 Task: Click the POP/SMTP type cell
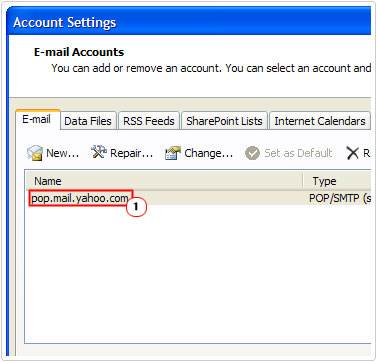pyautogui.click(x=339, y=198)
